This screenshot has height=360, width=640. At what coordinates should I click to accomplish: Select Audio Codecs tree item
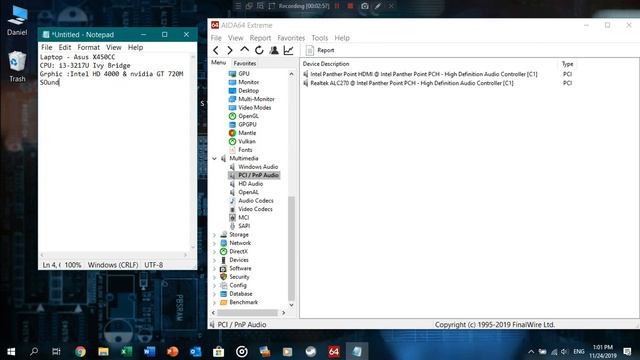pos(256,201)
